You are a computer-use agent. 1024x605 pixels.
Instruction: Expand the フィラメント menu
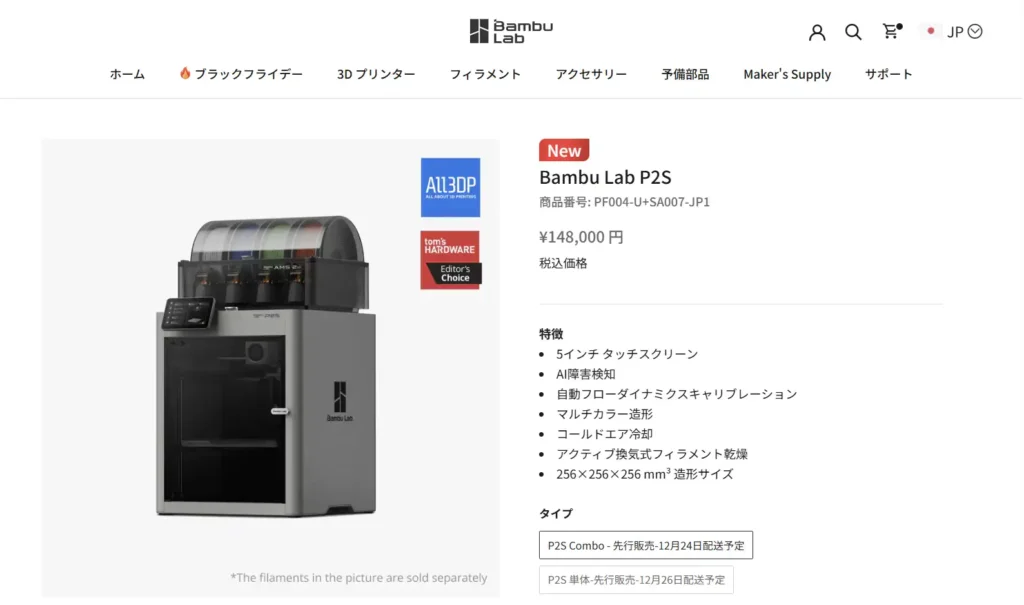click(485, 74)
